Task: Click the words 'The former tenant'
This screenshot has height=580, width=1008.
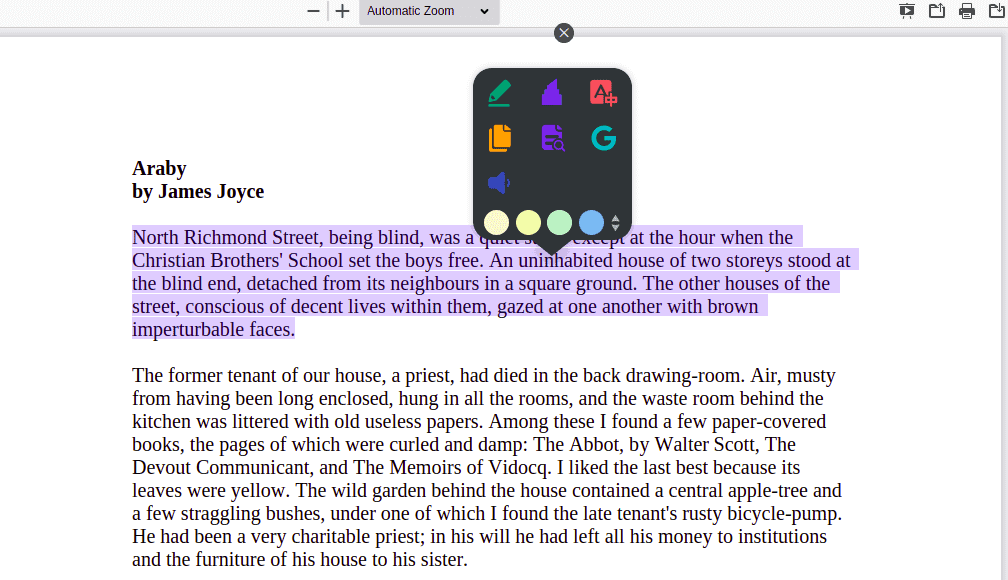Action: pos(203,376)
